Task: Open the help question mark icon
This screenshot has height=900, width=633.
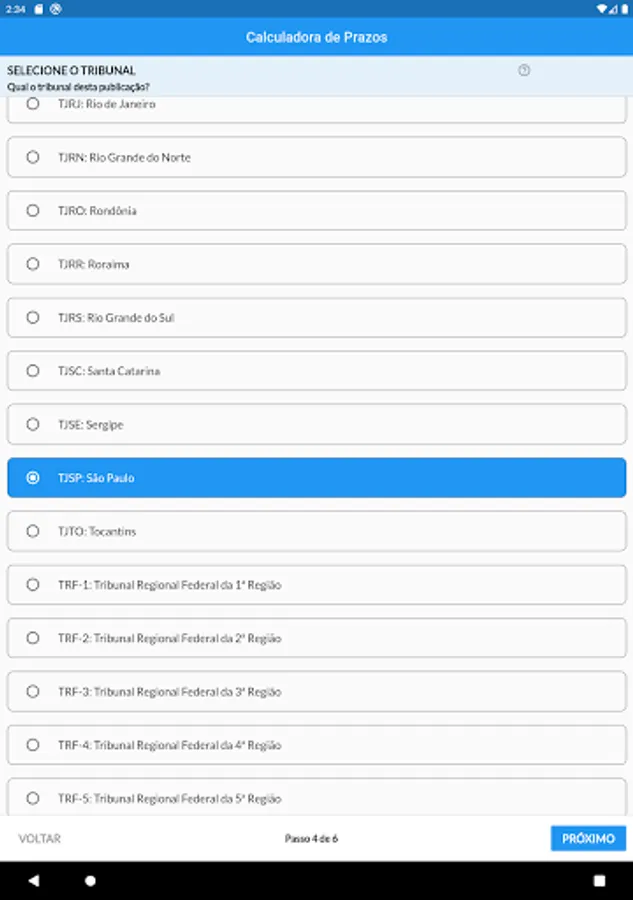Action: click(523, 70)
